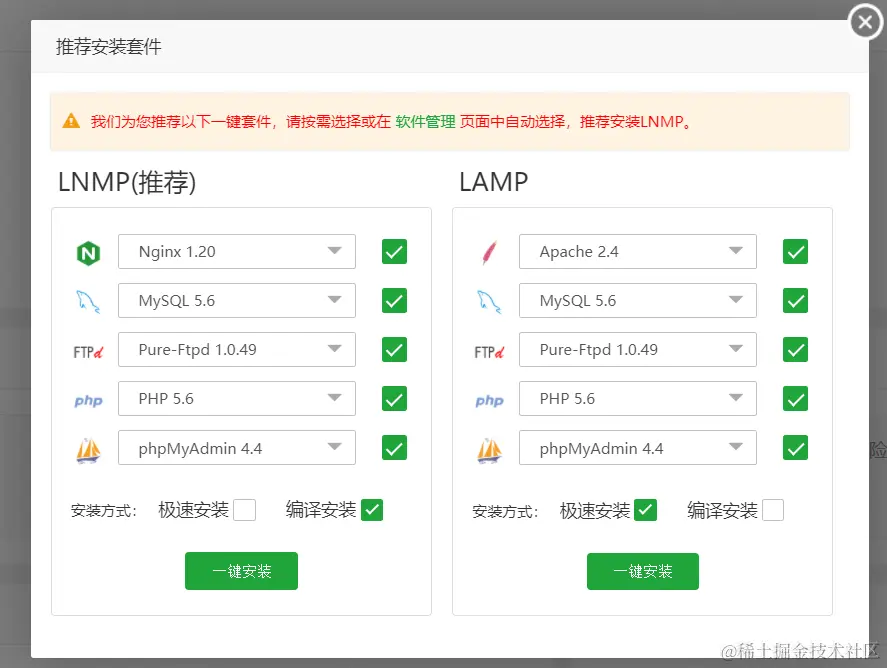This screenshot has height=668, width=887.
Task: Uncheck PHP 5.6 in LNMP
Action: pyautogui.click(x=394, y=399)
